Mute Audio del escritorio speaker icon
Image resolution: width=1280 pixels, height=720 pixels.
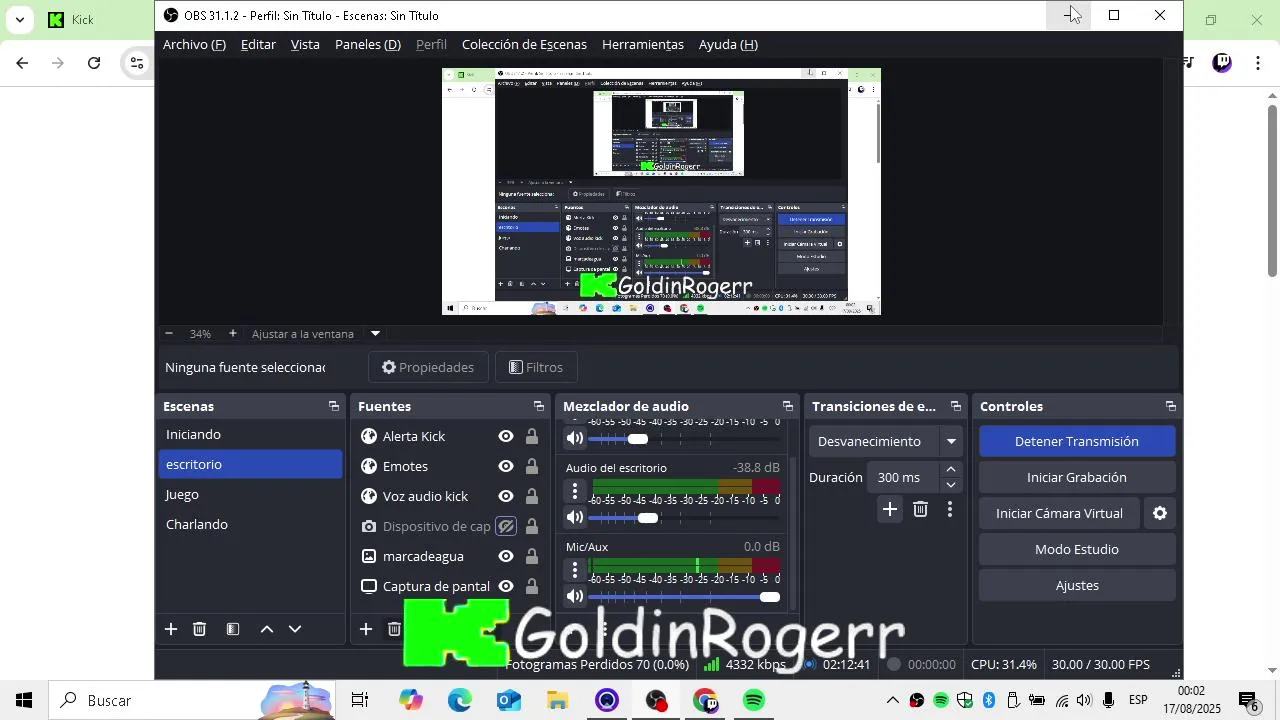pyautogui.click(x=575, y=517)
